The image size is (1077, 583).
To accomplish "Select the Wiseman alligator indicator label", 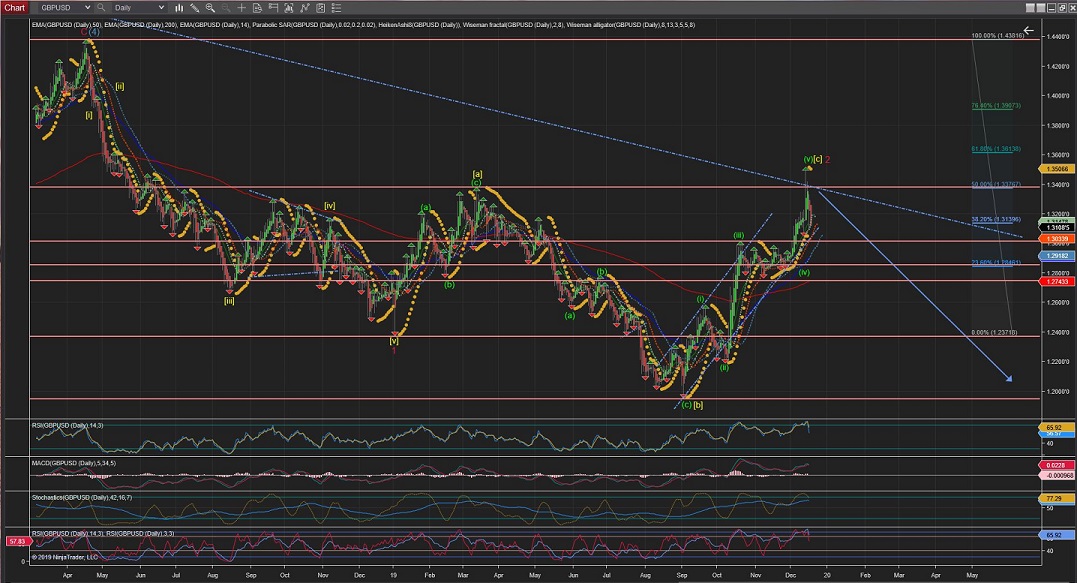I will tap(631, 25).
